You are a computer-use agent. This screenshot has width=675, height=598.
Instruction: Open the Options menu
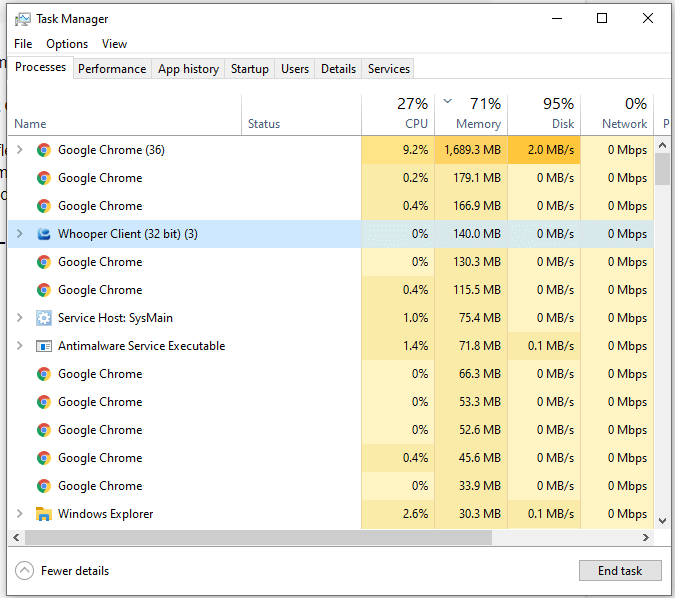67,44
